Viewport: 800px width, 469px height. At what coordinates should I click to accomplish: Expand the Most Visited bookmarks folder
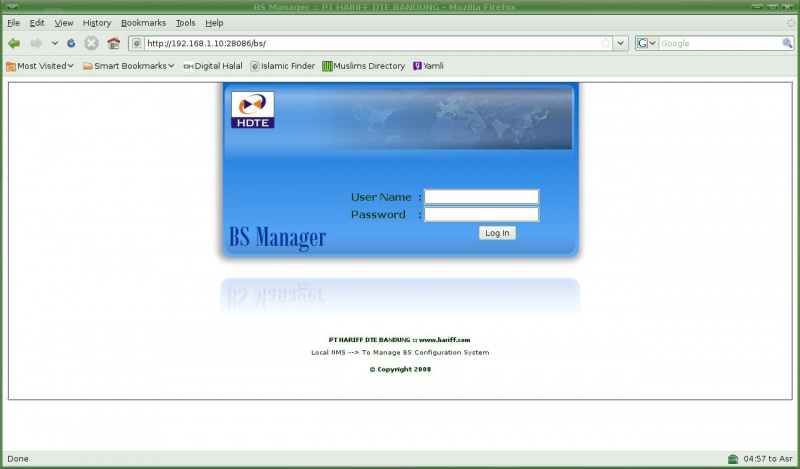[40, 66]
